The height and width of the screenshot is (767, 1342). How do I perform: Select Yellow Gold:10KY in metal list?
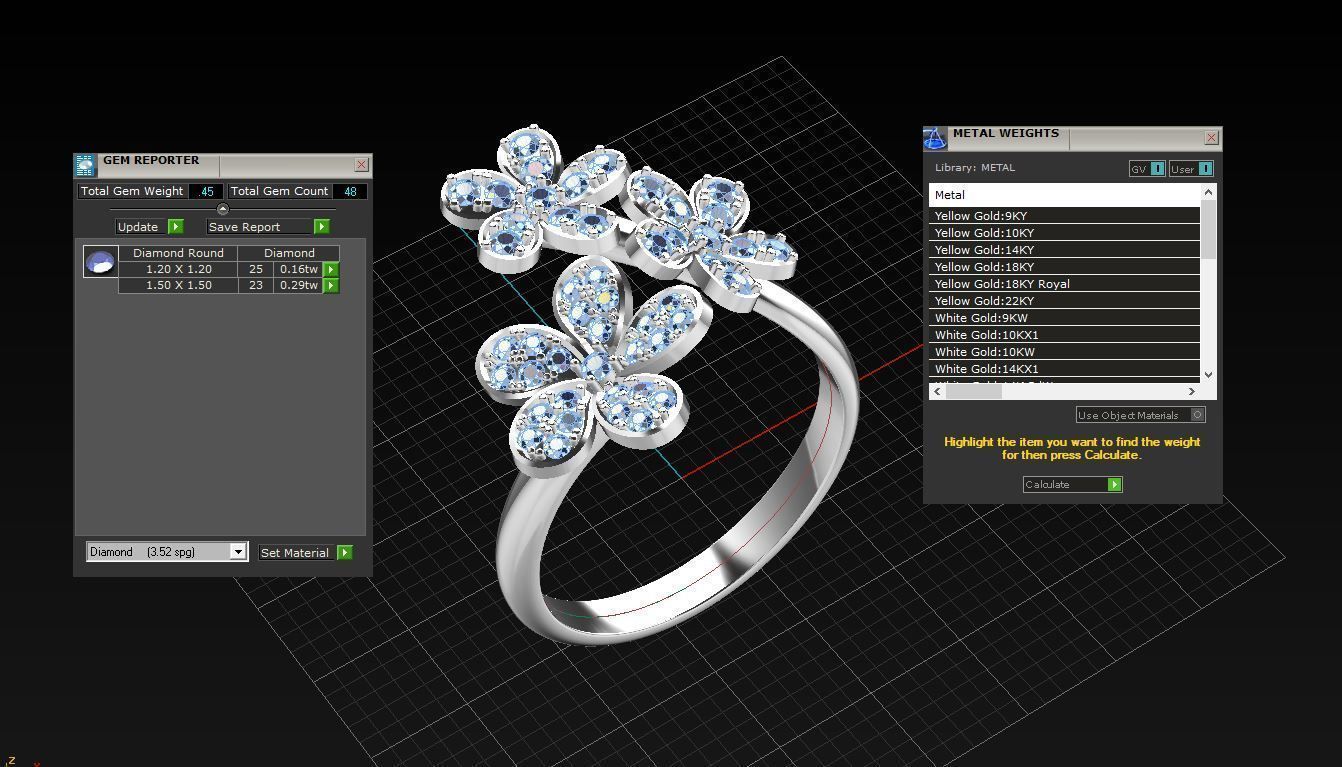[x=1064, y=233]
